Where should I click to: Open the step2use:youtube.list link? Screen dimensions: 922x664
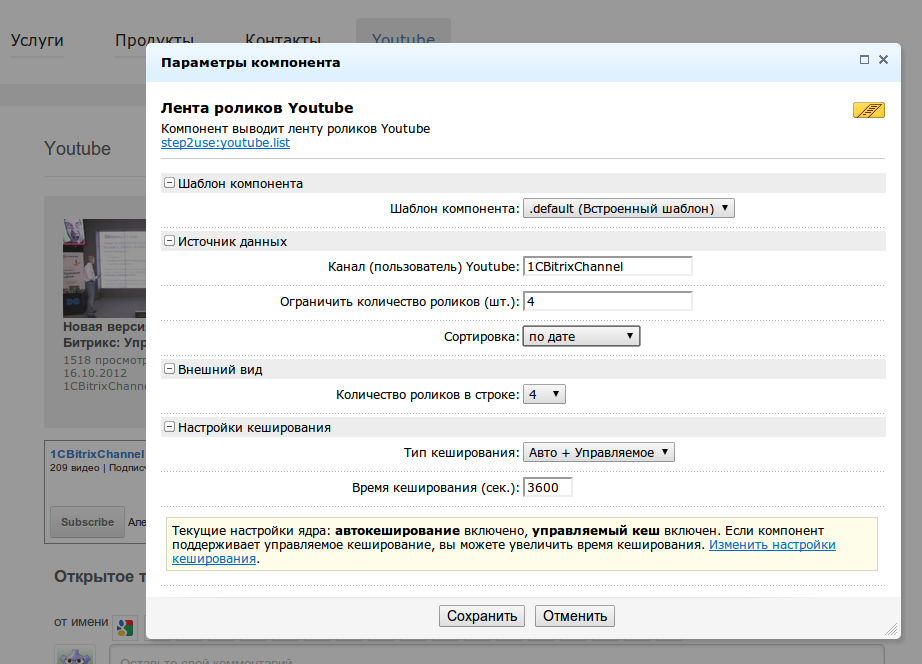pos(225,143)
